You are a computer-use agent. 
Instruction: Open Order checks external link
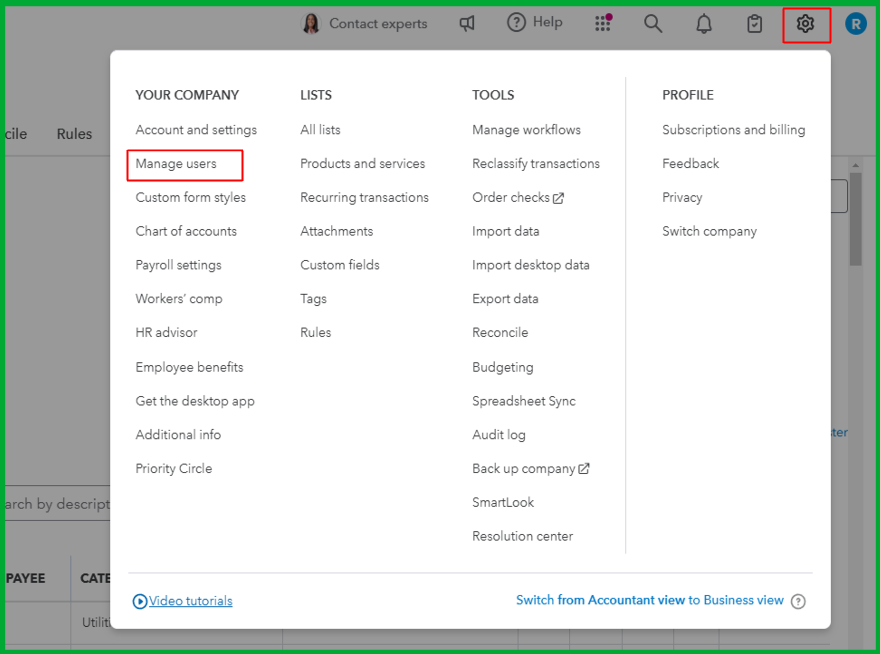[x=518, y=197]
